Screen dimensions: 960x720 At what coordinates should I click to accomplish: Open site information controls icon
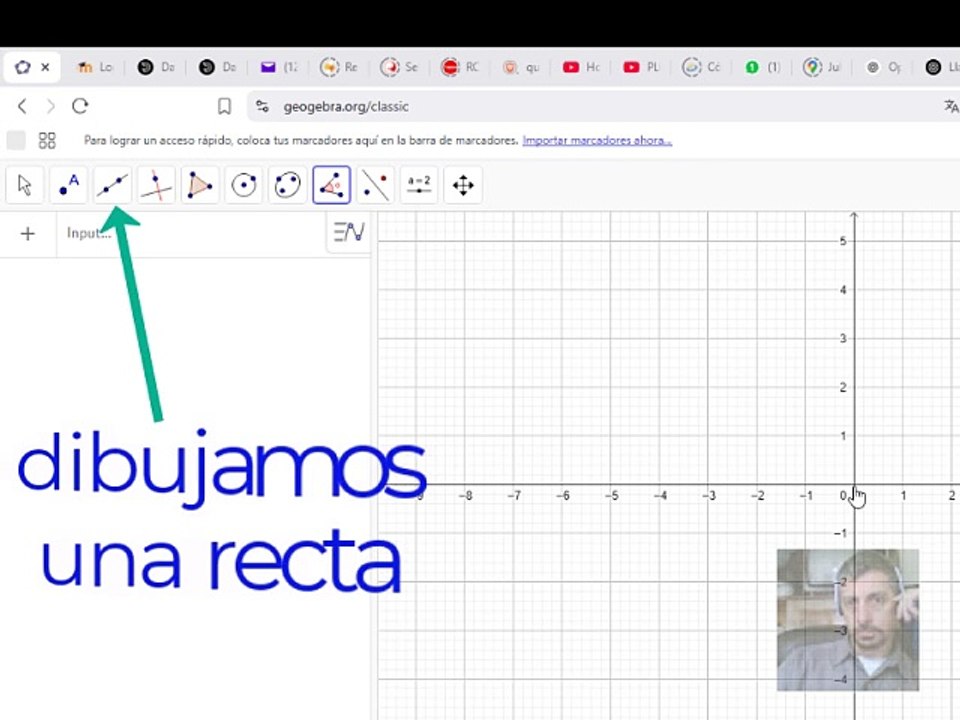click(263, 106)
